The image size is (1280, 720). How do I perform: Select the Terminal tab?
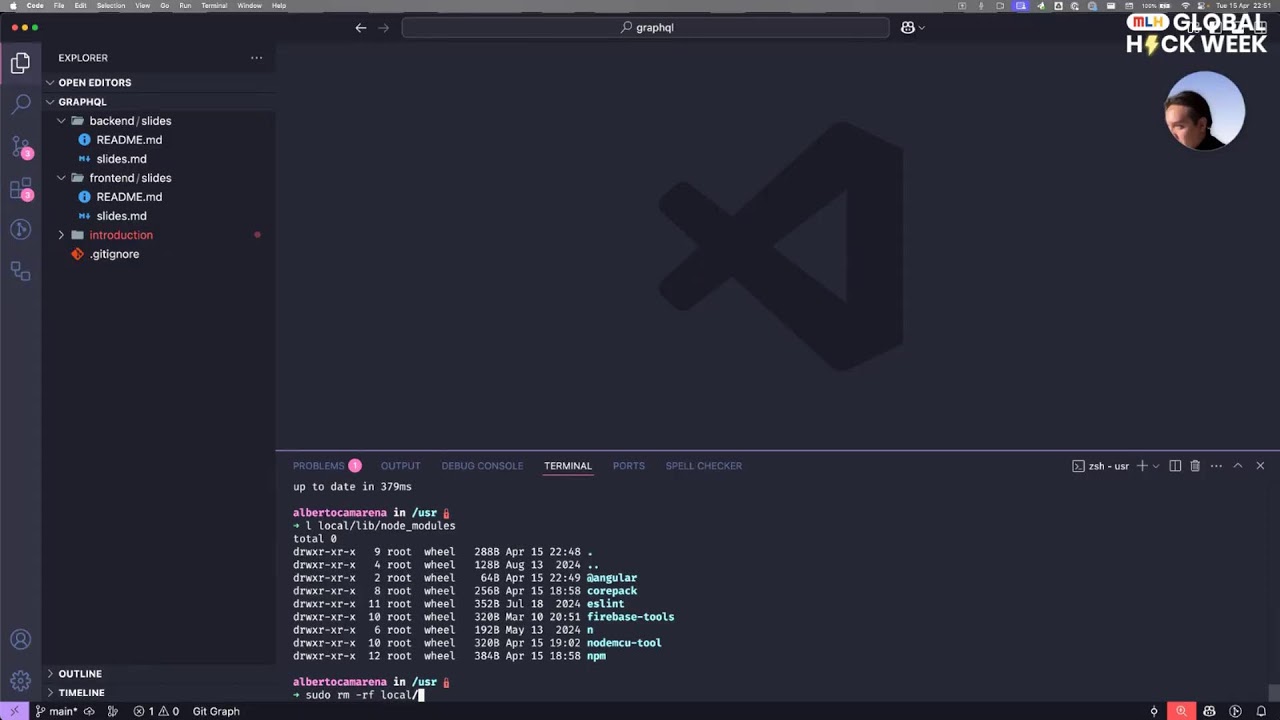coord(568,466)
